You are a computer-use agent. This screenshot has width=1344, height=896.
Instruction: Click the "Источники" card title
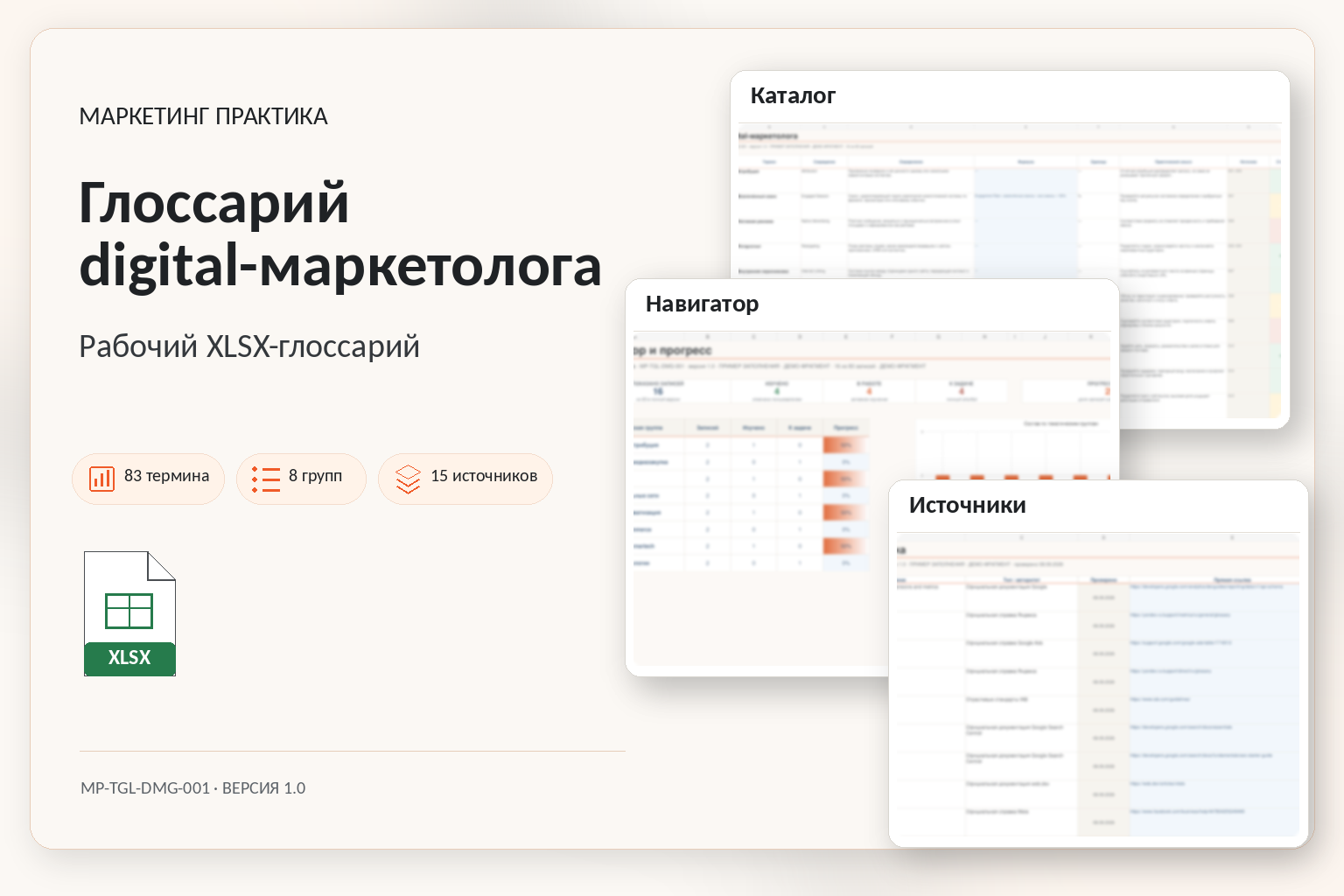pyautogui.click(x=967, y=505)
